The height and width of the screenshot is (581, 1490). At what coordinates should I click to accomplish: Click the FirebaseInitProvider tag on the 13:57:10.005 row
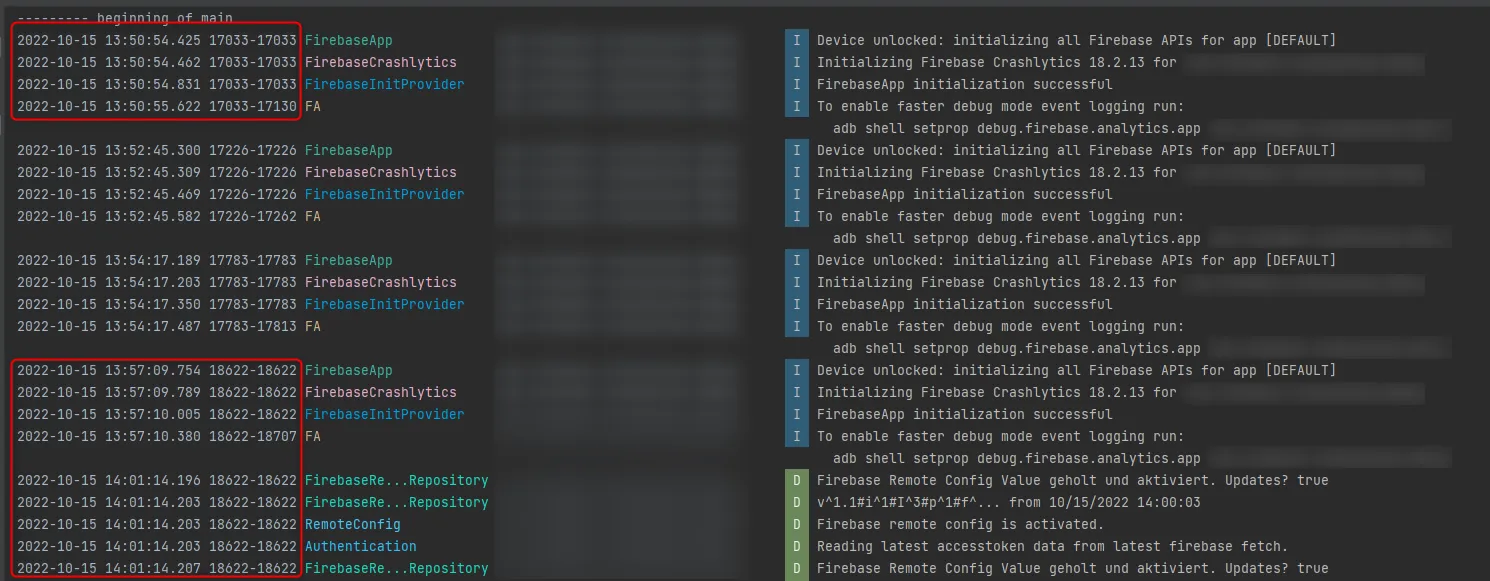pos(384,415)
